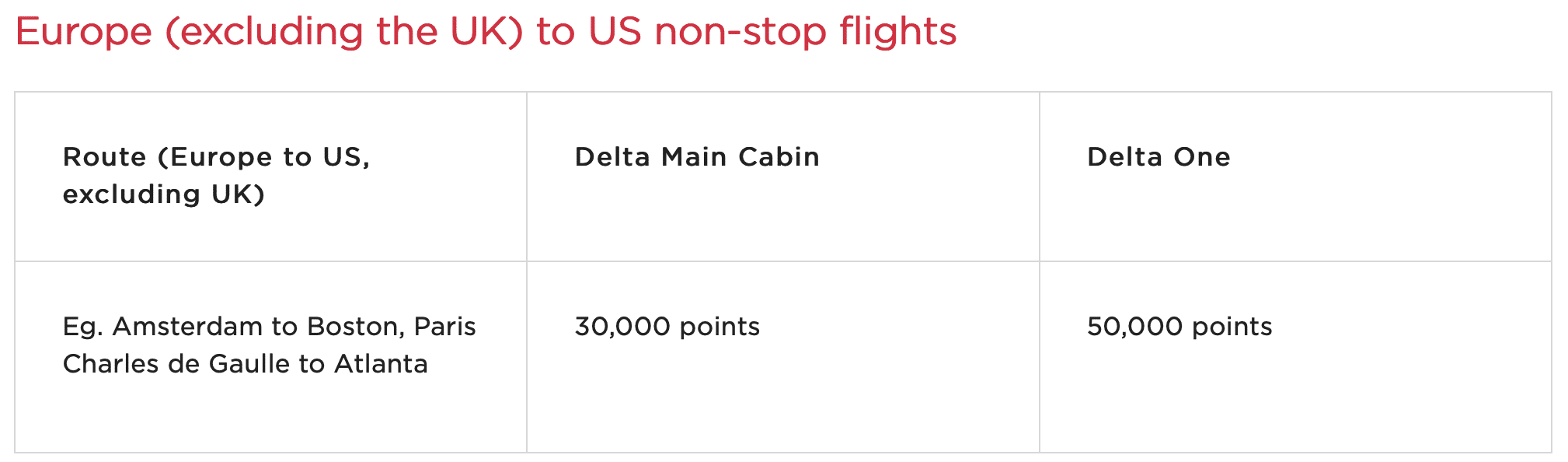The image size is (1568, 462).
Task: Select the 50,000 points cell
Action: click(1294, 356)
